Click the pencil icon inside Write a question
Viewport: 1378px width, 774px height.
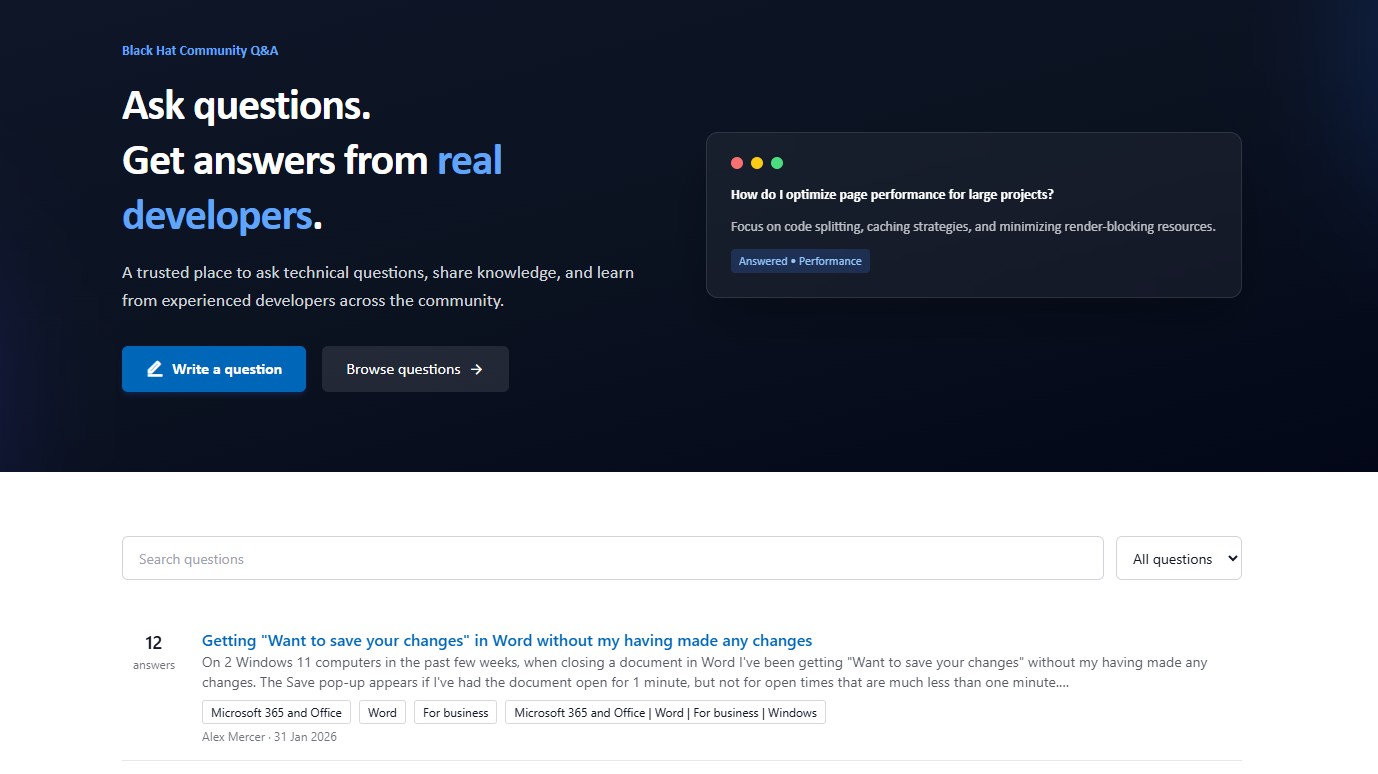click(153, 368)
